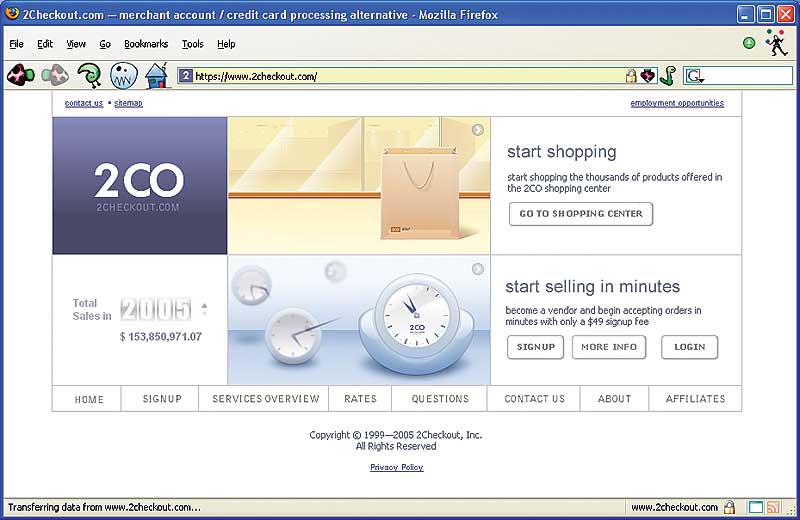The width and height of the screenshot is (800, 520).
Task: Click www.2checkout.com domain in status bar
Action: 674,507
